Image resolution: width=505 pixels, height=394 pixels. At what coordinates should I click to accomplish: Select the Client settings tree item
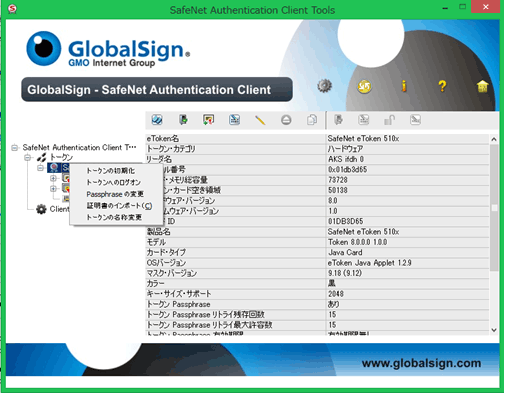click(59, 209)
